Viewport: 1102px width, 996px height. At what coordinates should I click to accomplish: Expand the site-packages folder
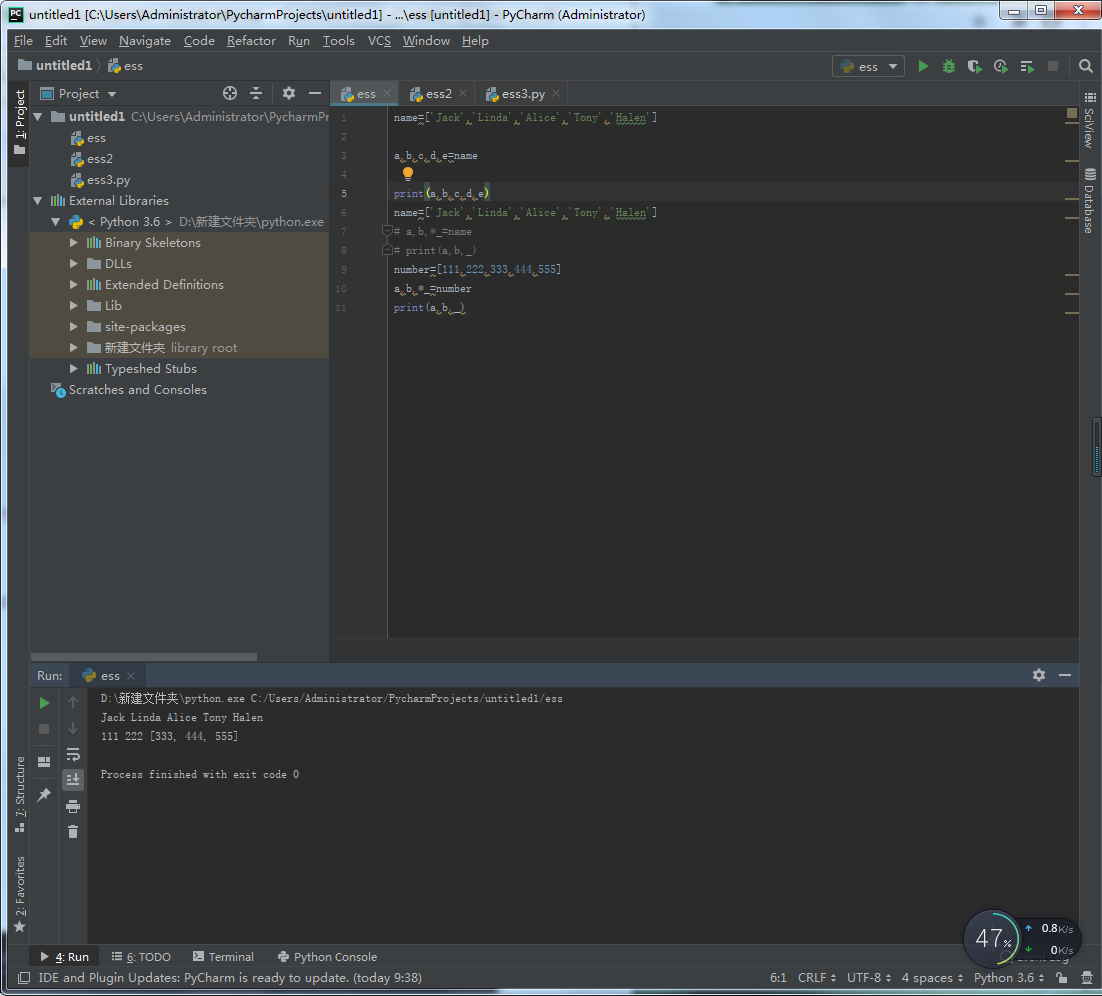74,327
